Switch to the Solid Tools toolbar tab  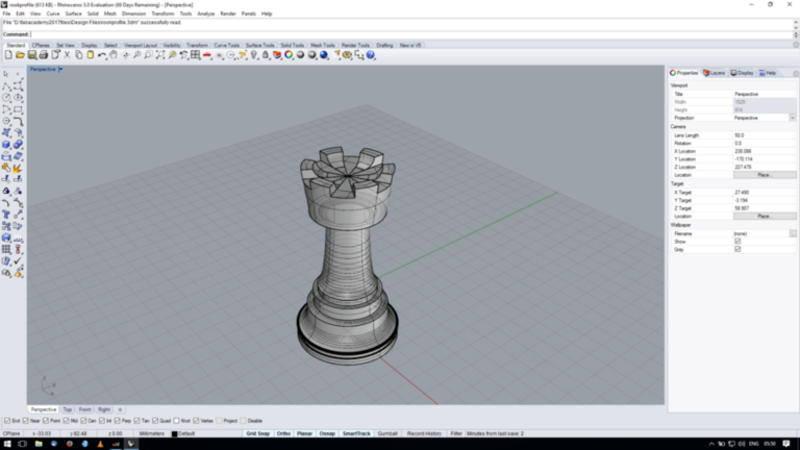pos(292,45)
